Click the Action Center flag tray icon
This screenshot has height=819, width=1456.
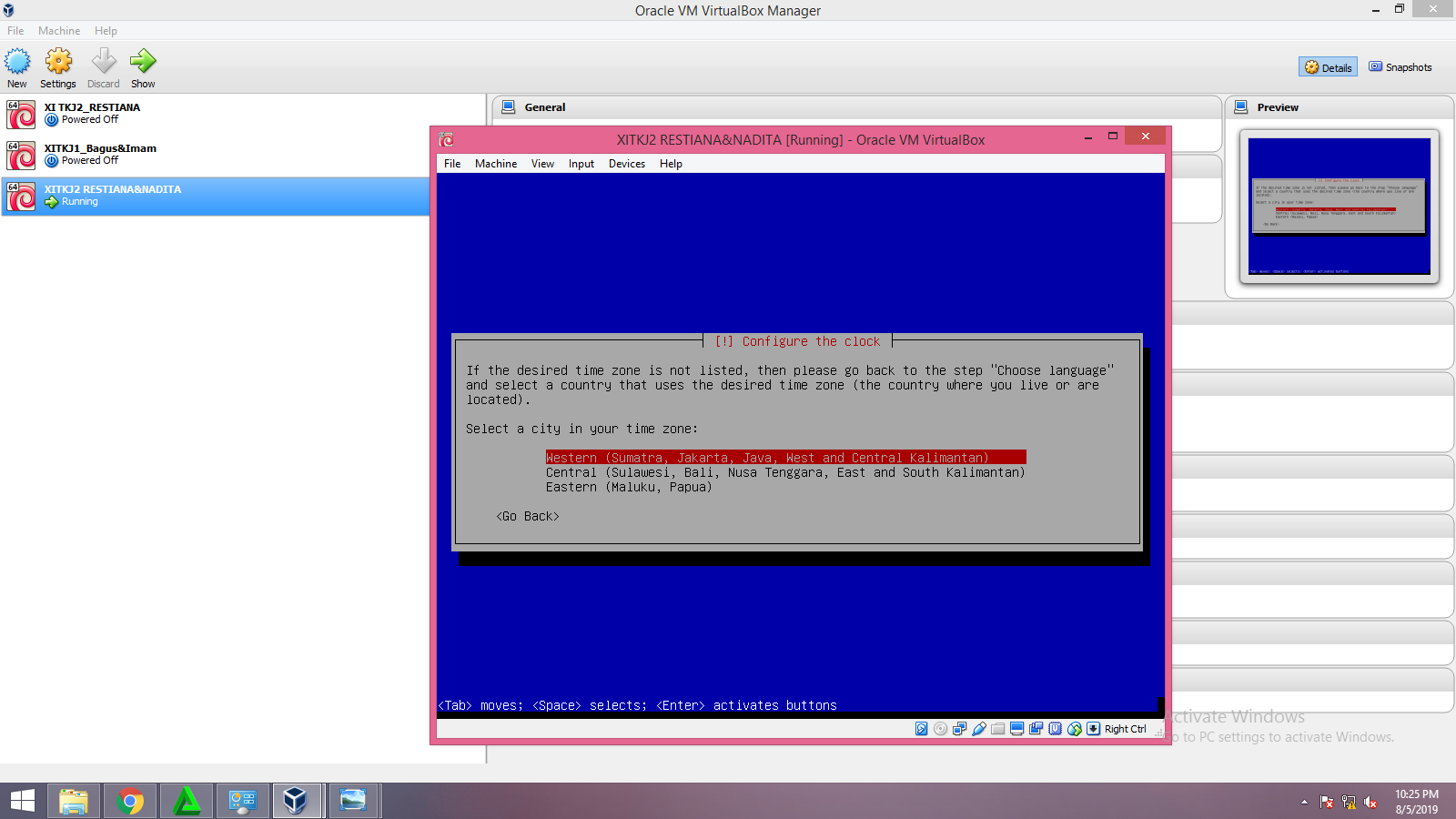tap(1327, 802)
